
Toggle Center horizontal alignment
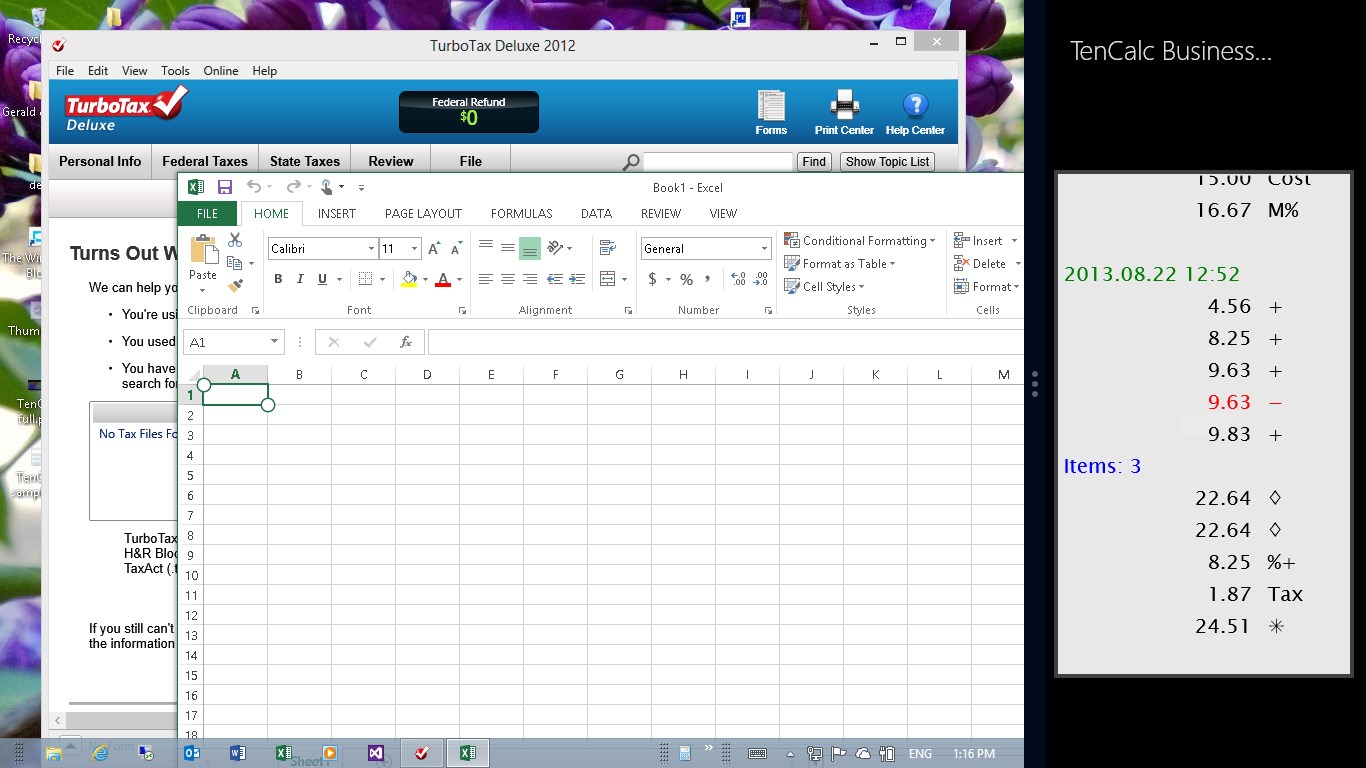click(508, 279)
